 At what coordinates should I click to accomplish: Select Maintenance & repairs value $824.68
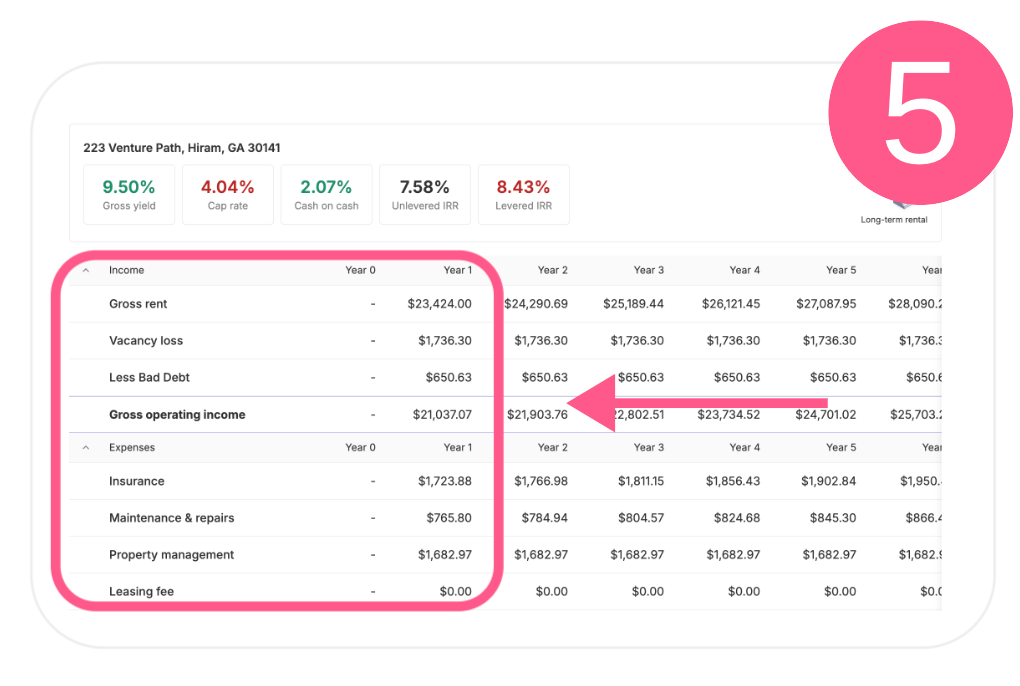click(x=737, y=518)
